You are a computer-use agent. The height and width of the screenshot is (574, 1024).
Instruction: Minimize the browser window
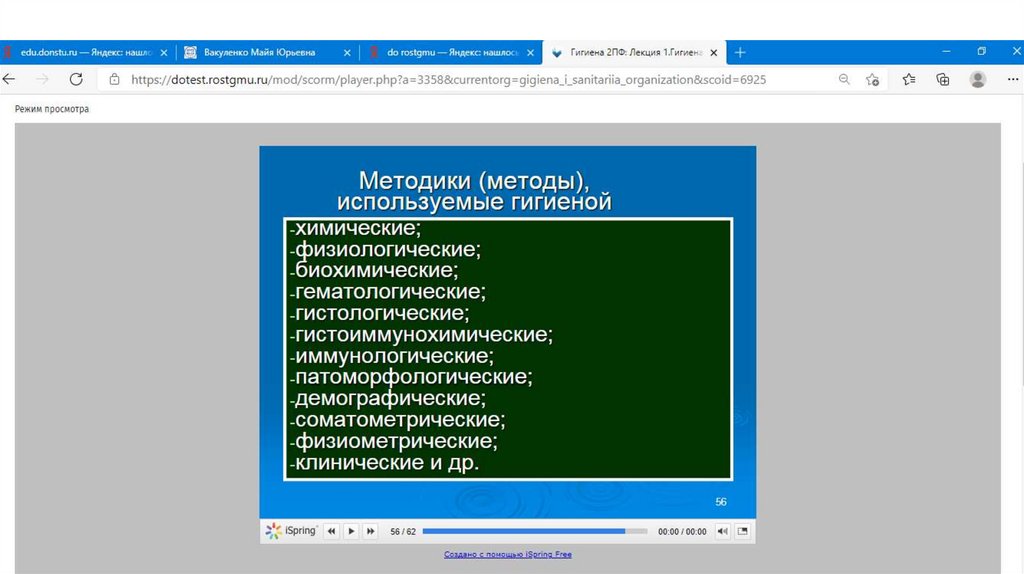coord(946,52)
